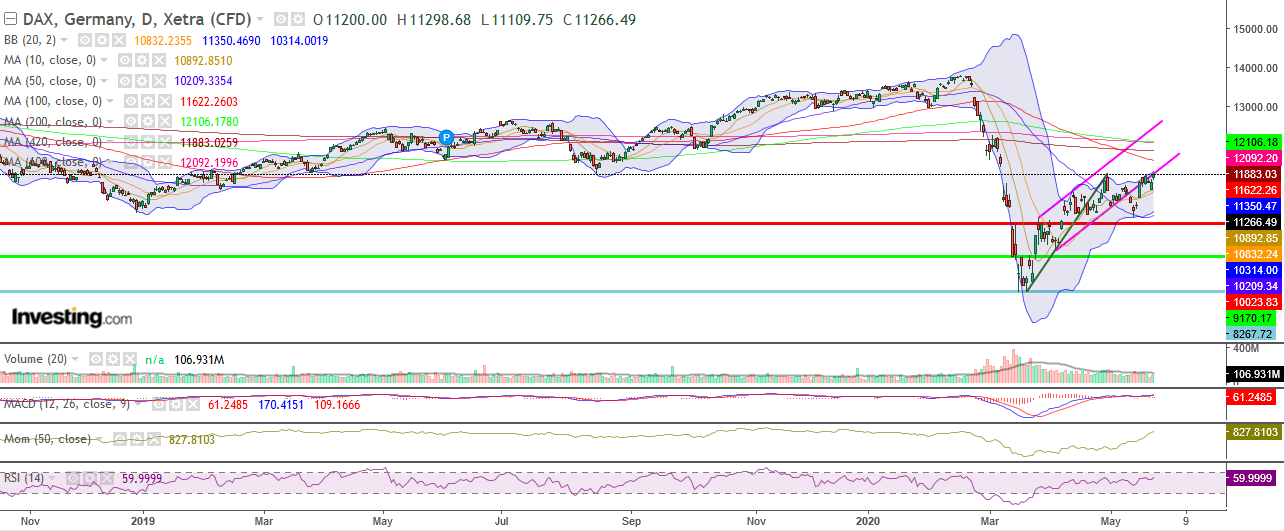Open settings gear for MA (200, close, 0)
The height and width of the screenshot is (531, 1285).
click(147, 121)
